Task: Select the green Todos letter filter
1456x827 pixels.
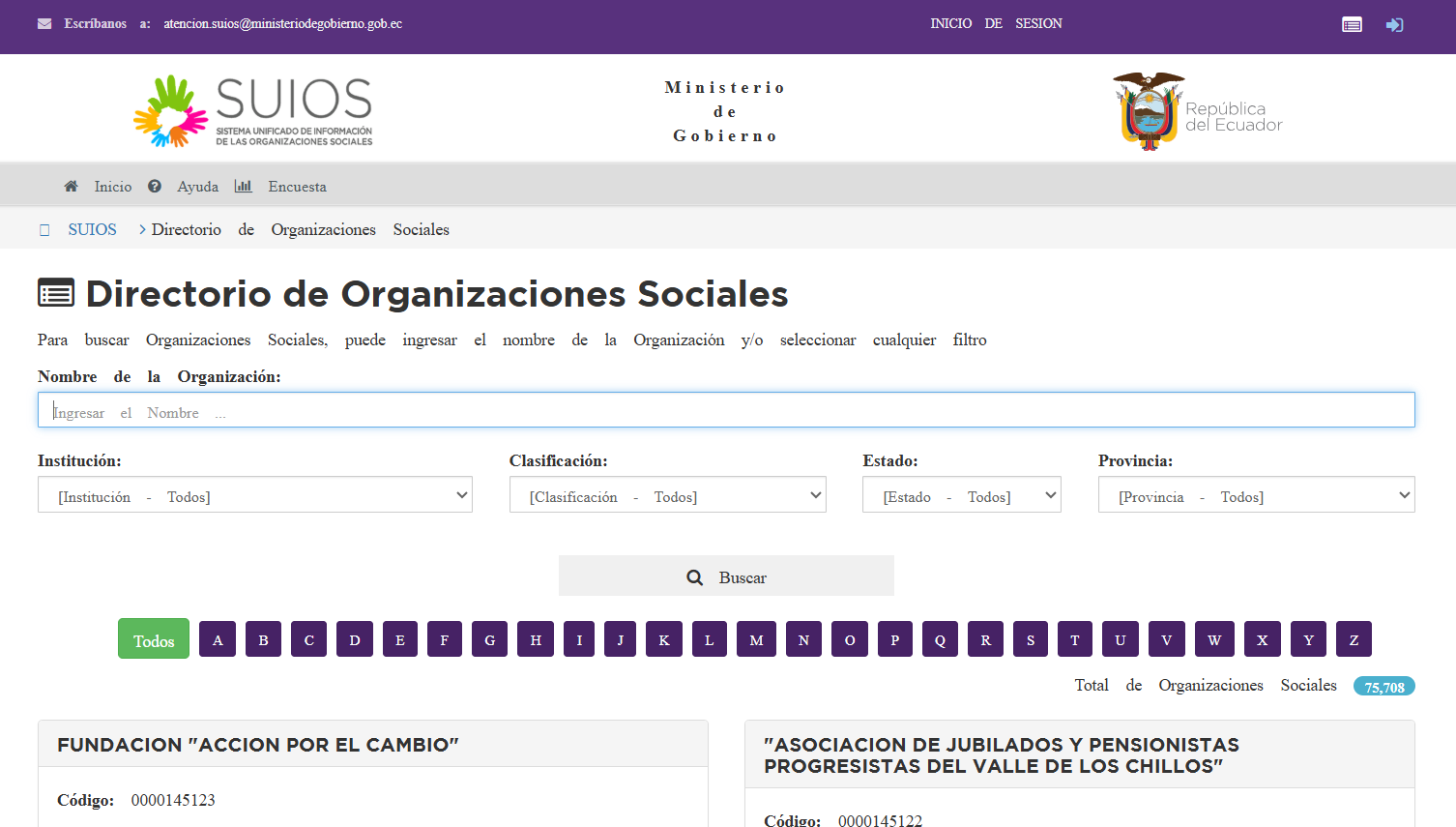Action: (x=154, y=639)
